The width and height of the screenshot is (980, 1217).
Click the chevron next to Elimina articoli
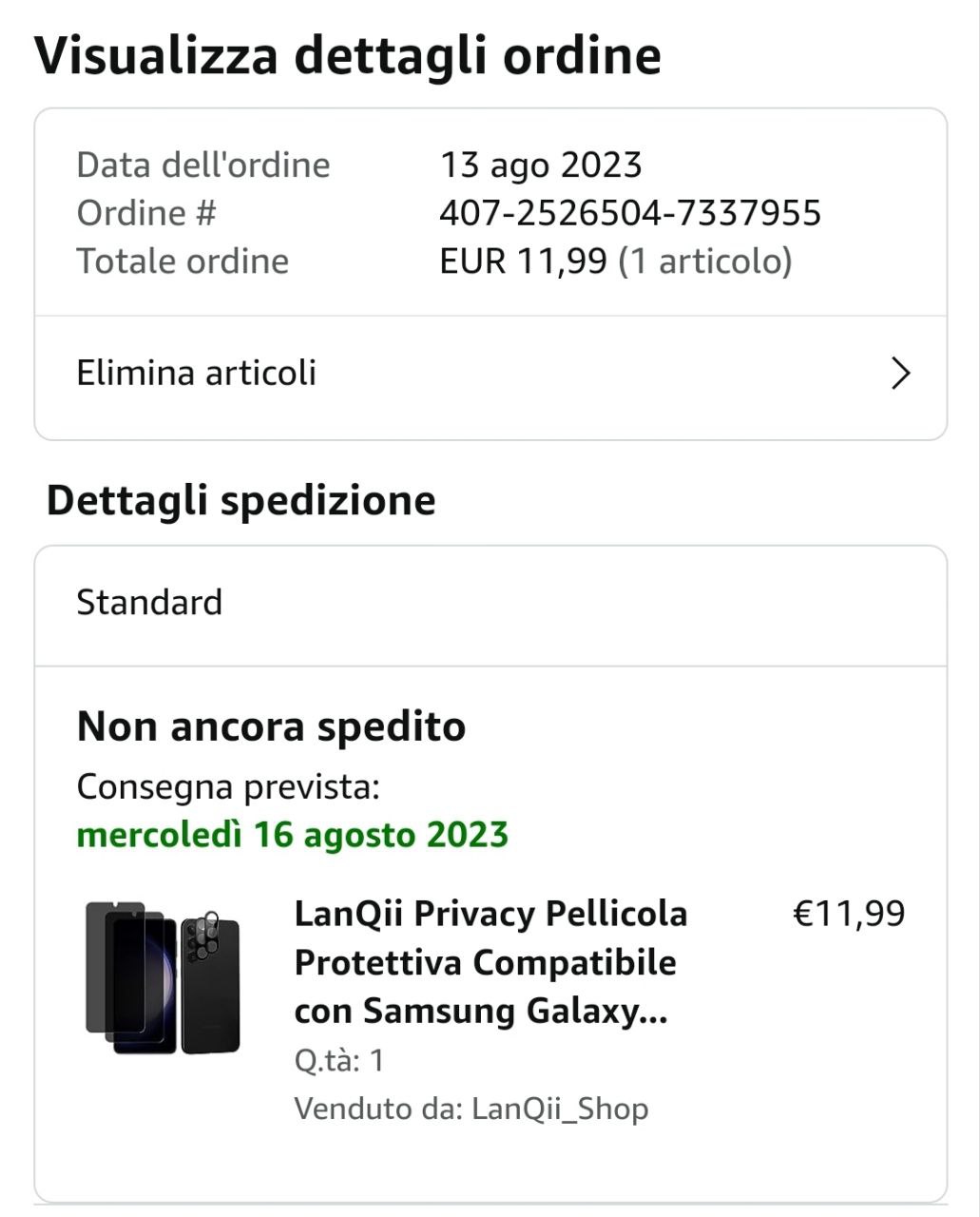pyautogui.click(x=900, y=374)
